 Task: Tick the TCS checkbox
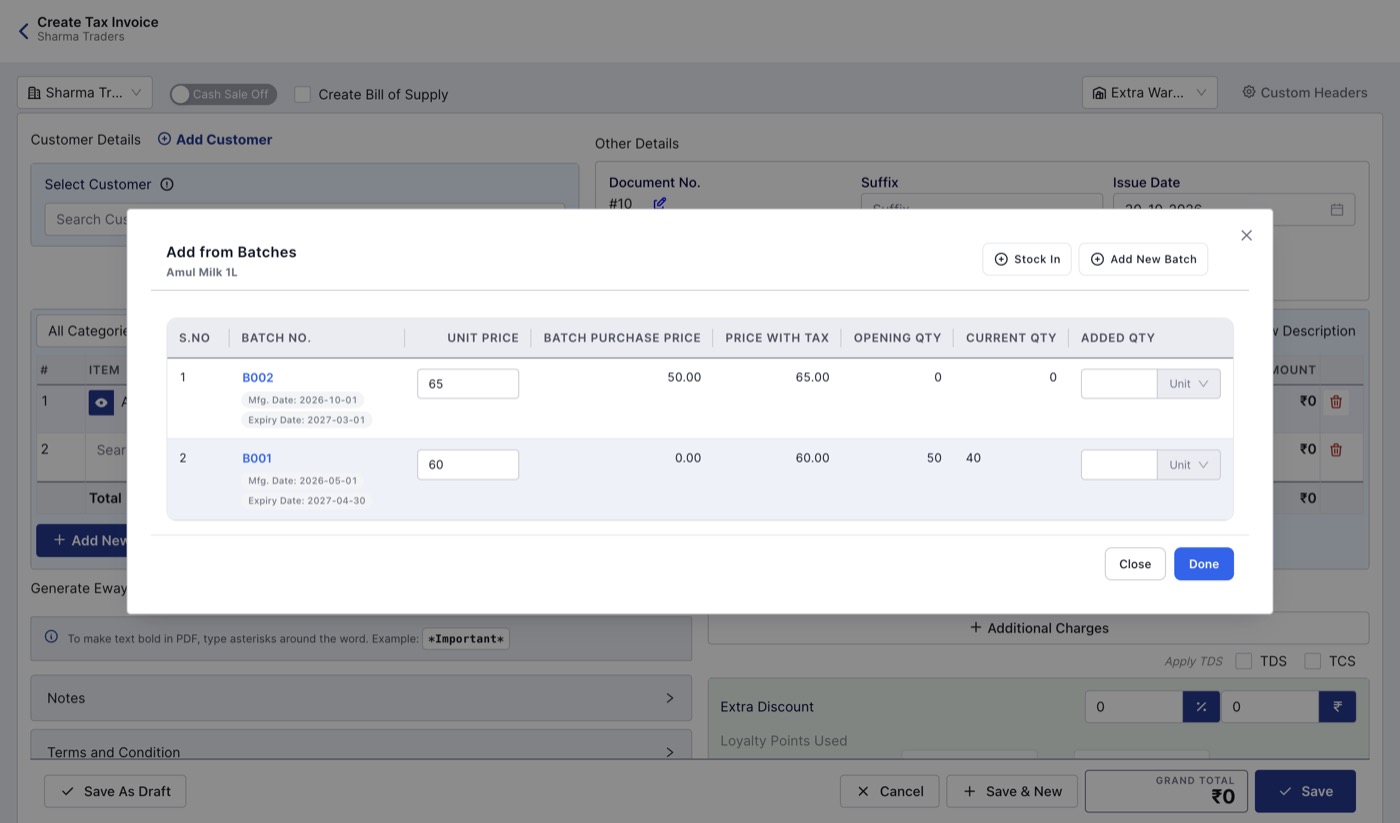pyautogui.click(x=1313, y=661)
